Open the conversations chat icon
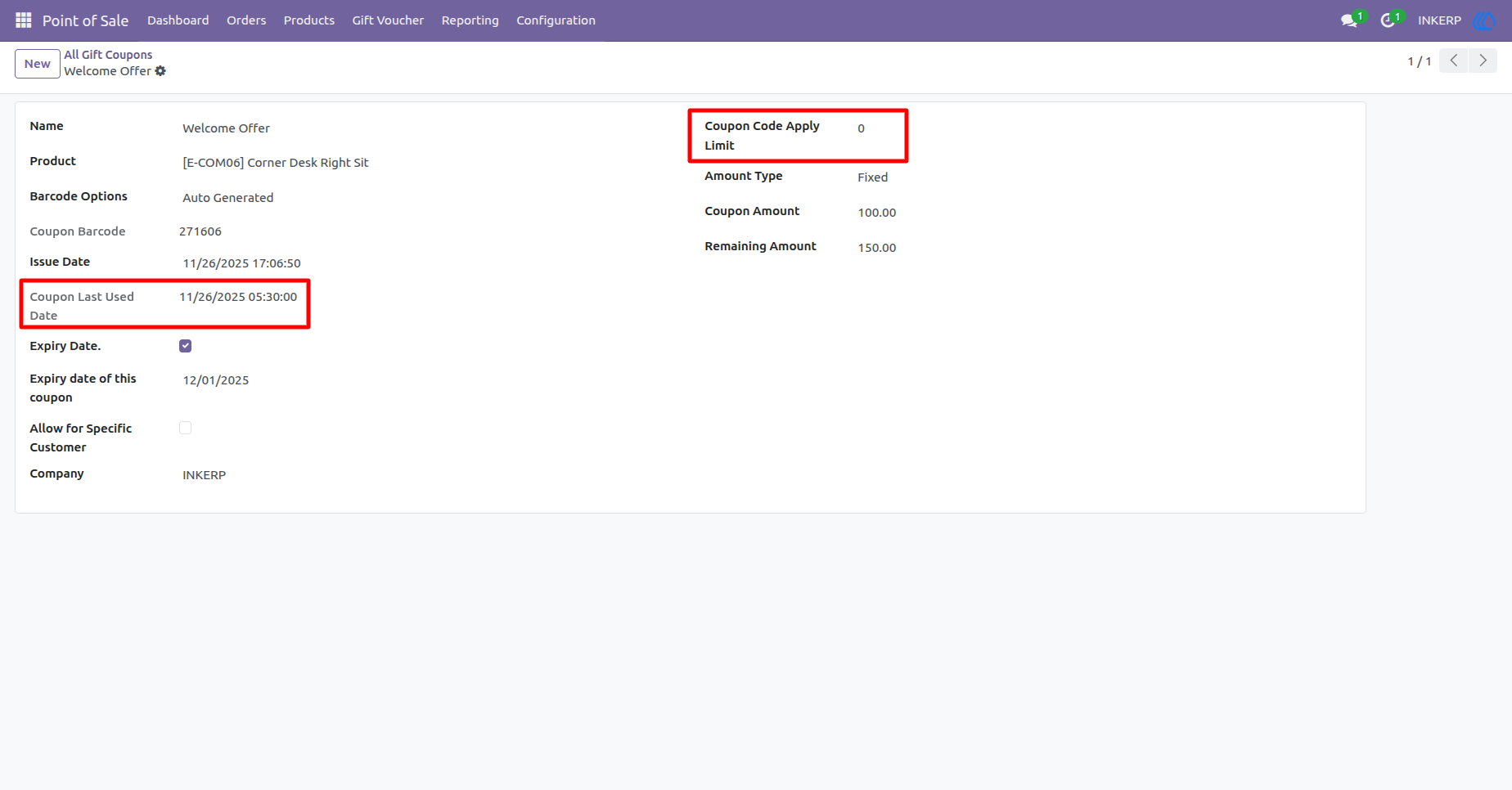 coord(1349,20)
